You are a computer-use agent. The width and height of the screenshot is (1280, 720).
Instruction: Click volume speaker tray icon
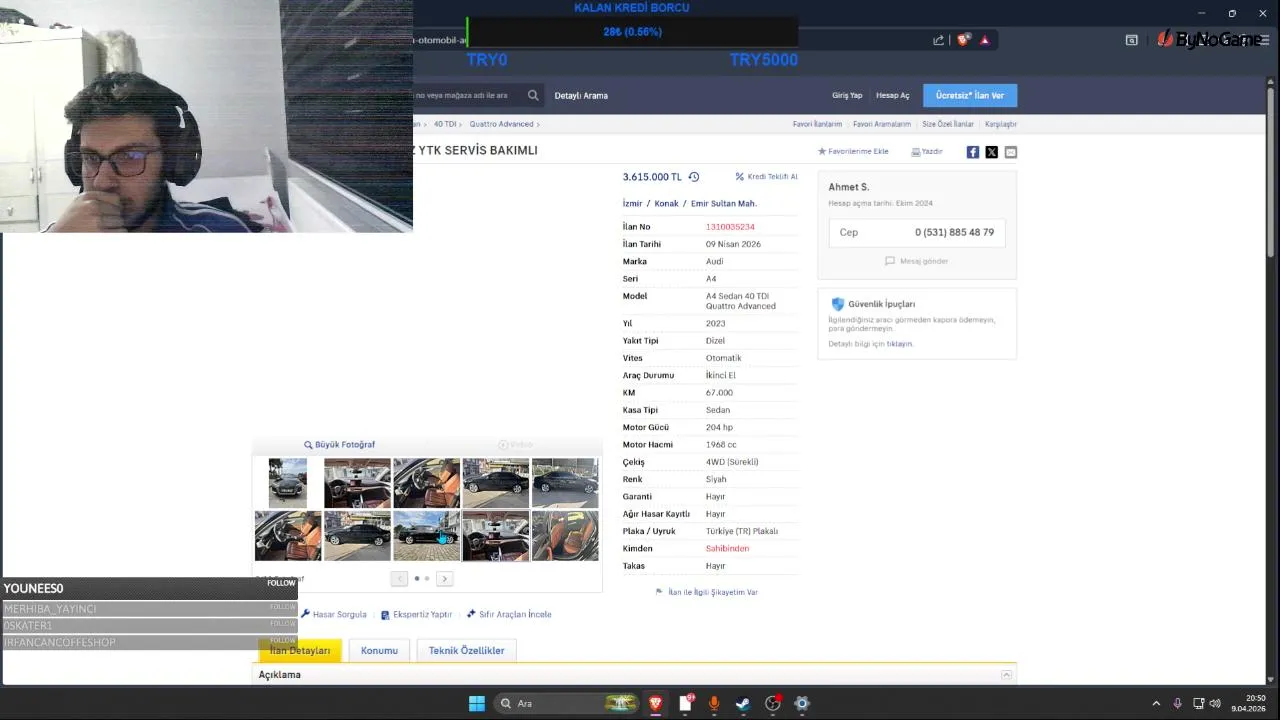(1216, 703)
